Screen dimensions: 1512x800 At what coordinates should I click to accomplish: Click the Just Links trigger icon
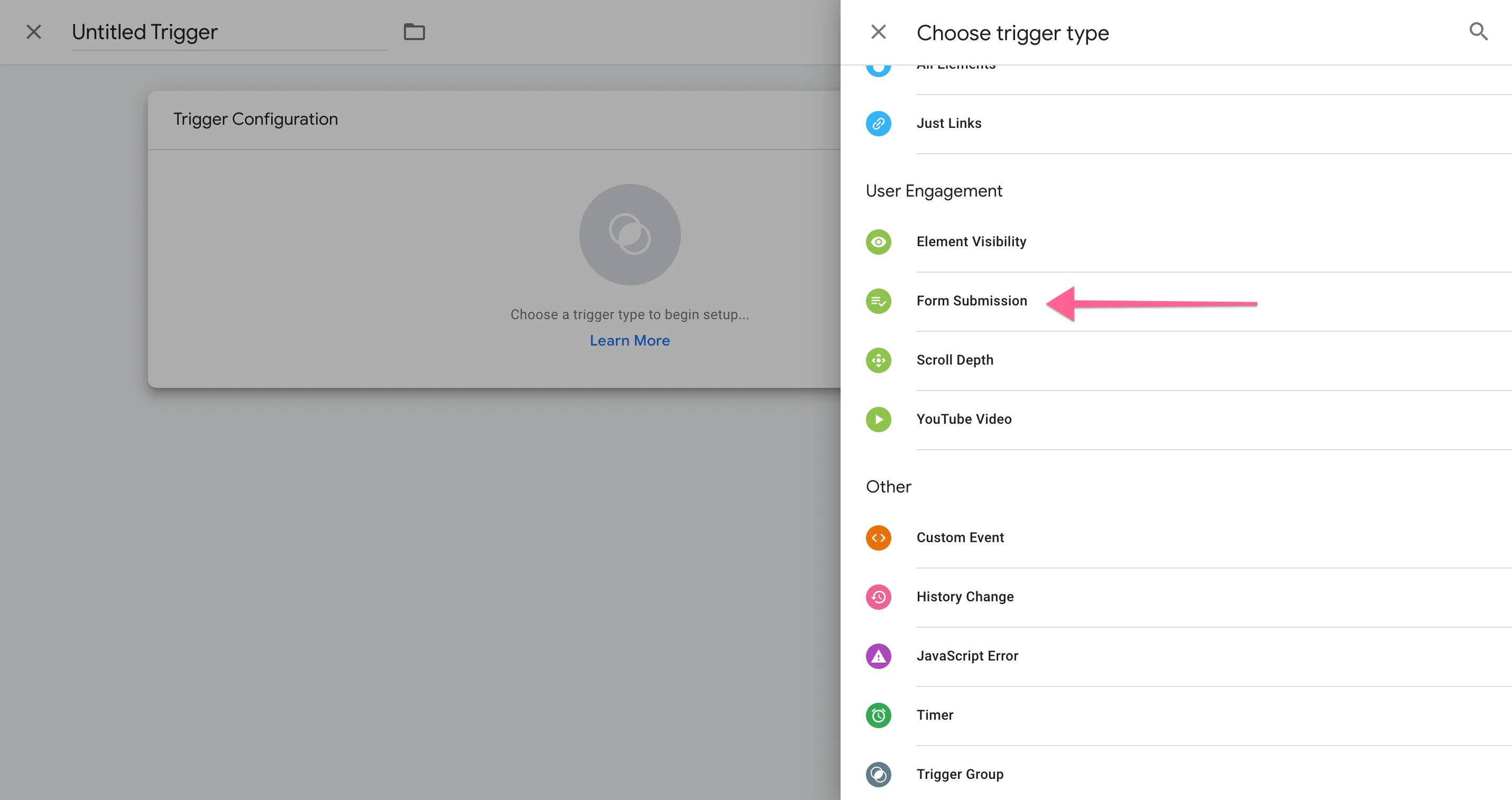[x=878, y=124]
